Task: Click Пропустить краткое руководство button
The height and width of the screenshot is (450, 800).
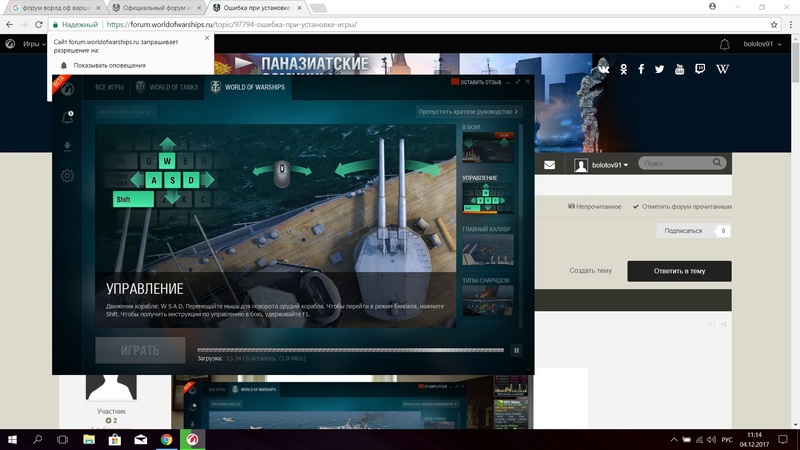Action: coord(468,111)
